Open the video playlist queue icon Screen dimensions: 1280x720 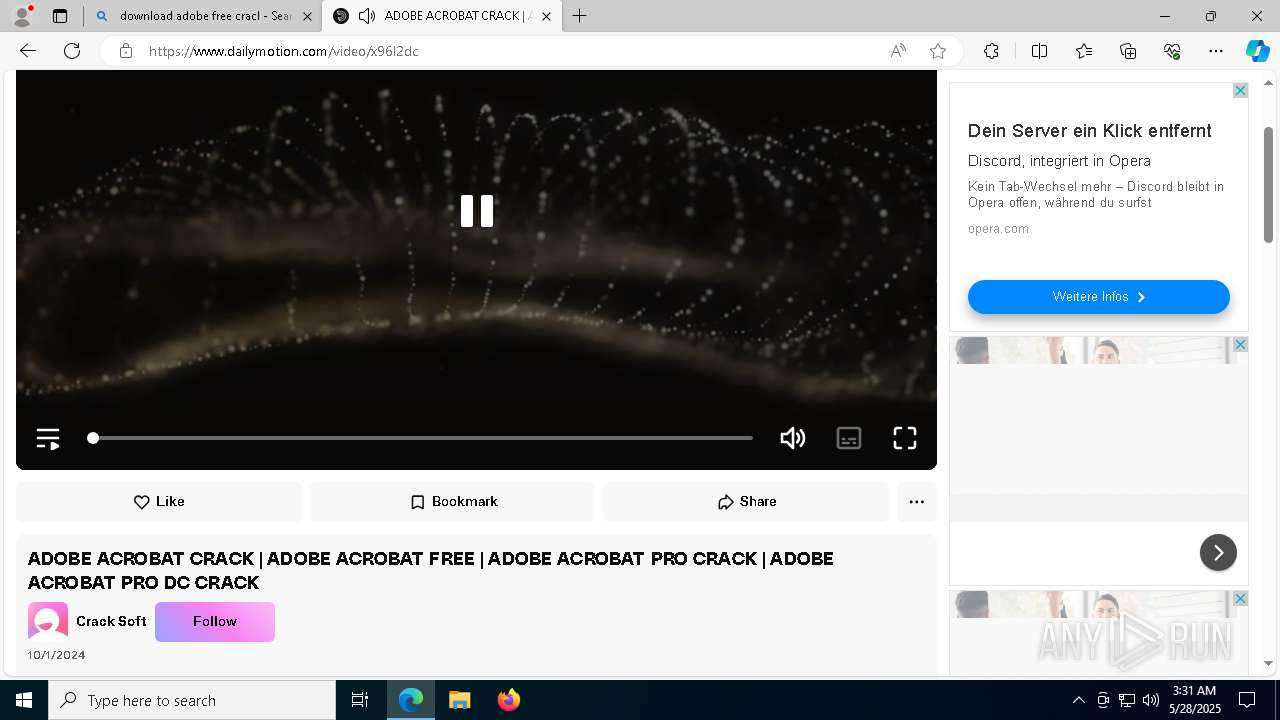(x=48, y=438)
